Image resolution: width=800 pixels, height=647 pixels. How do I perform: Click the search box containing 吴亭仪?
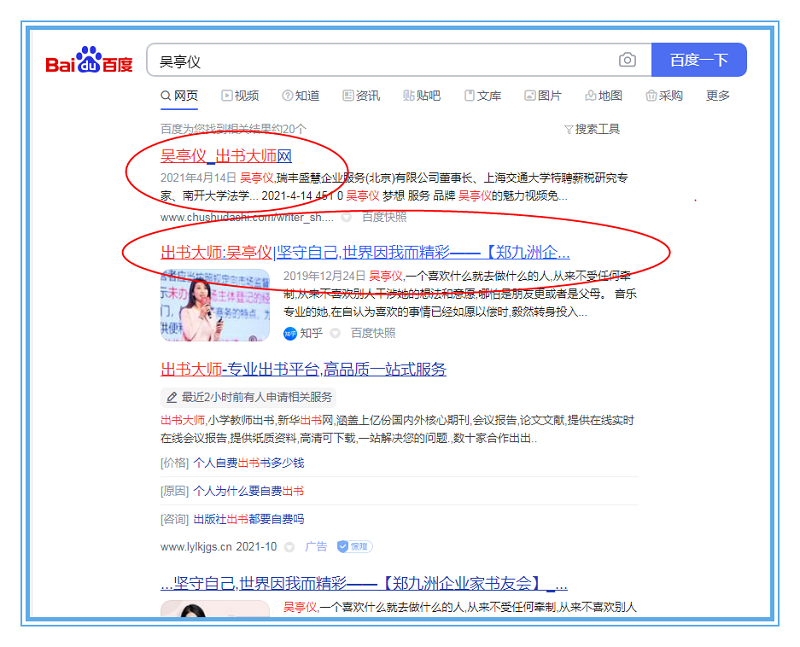tap(380, 61)
